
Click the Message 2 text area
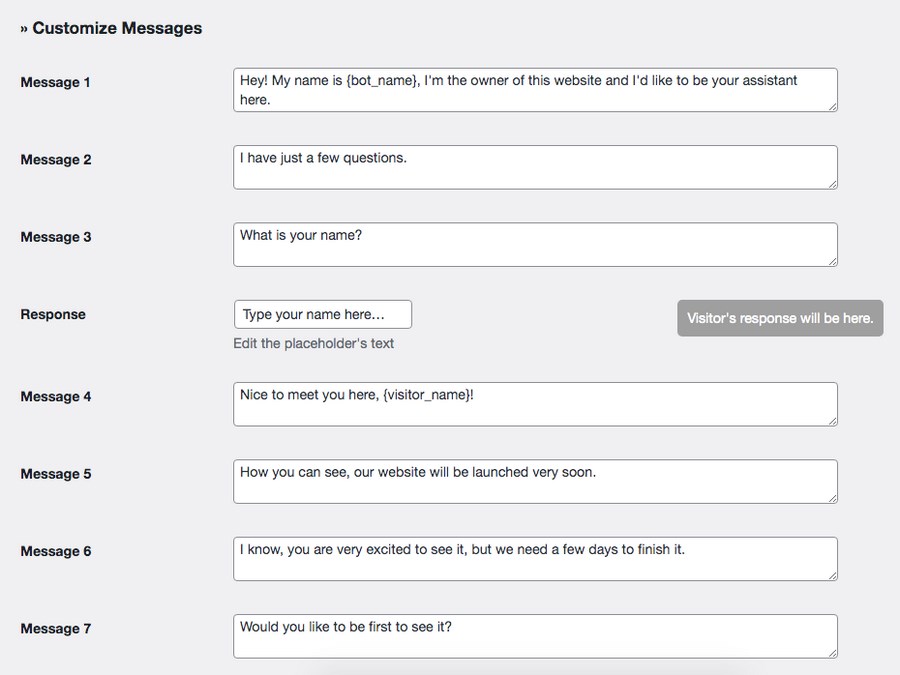[x=535, y=167]
